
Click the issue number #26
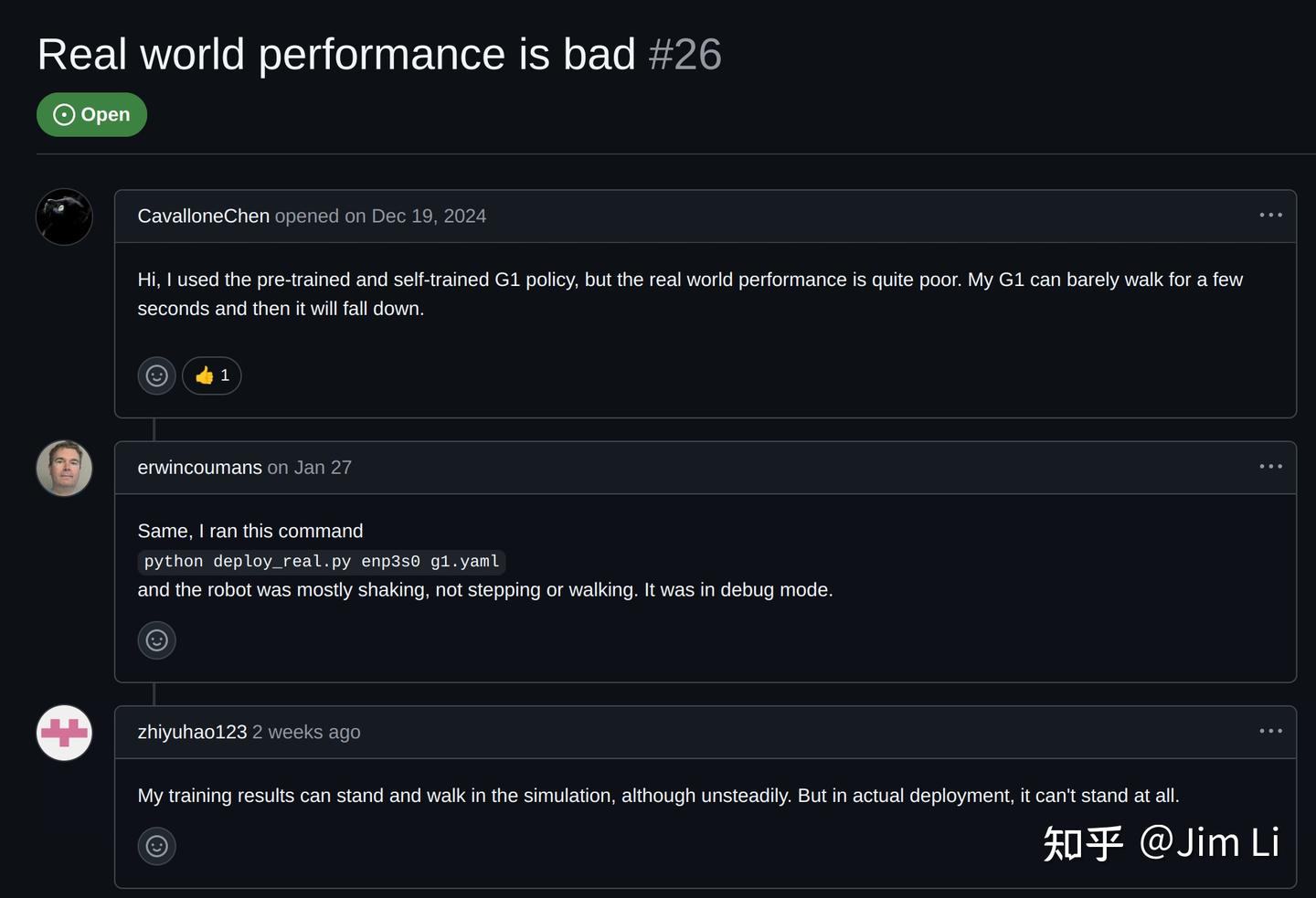pos(685,55)
